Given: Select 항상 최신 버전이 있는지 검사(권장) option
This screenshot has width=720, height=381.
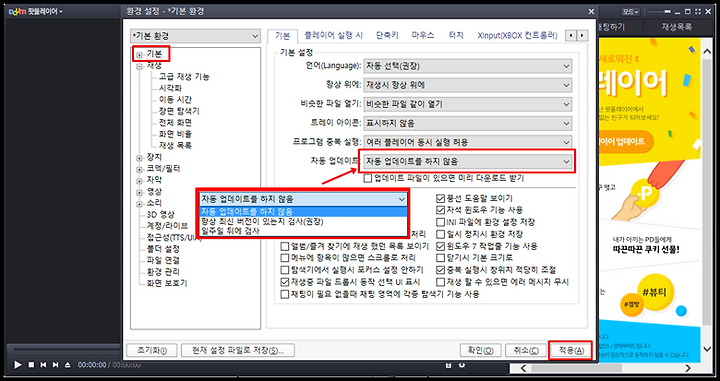Looking at the screenshot, I should (x=304, y=221).
